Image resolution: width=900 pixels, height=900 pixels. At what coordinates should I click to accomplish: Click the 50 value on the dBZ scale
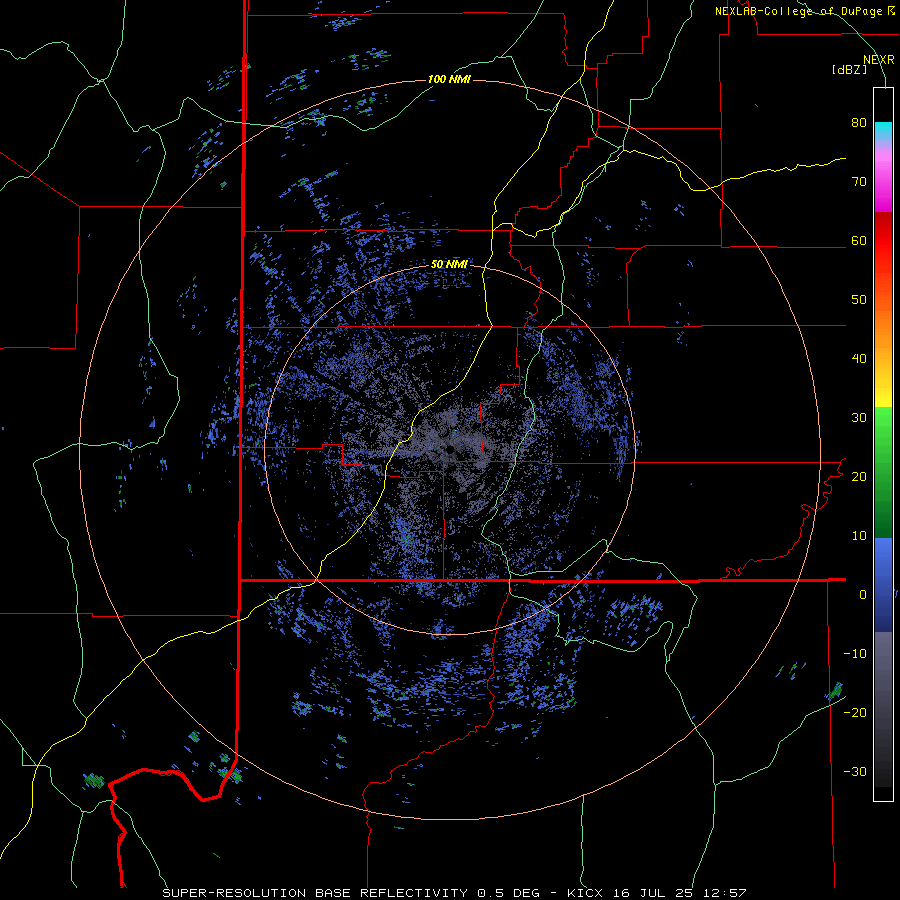[x=859, y=300]
